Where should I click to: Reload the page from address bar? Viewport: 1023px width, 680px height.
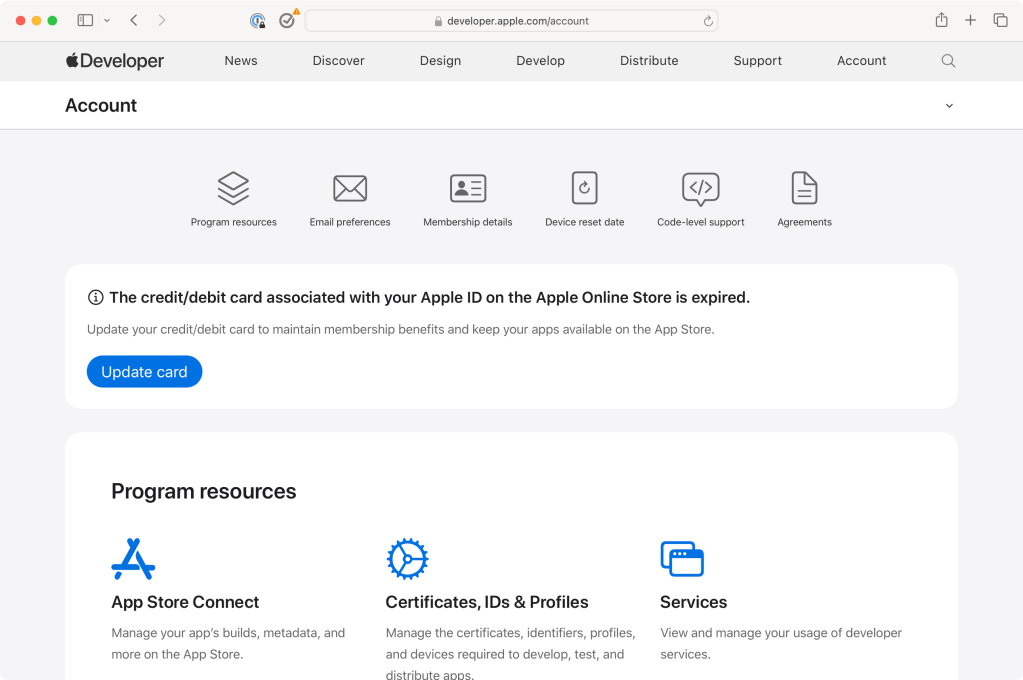(x=708, y=21)
